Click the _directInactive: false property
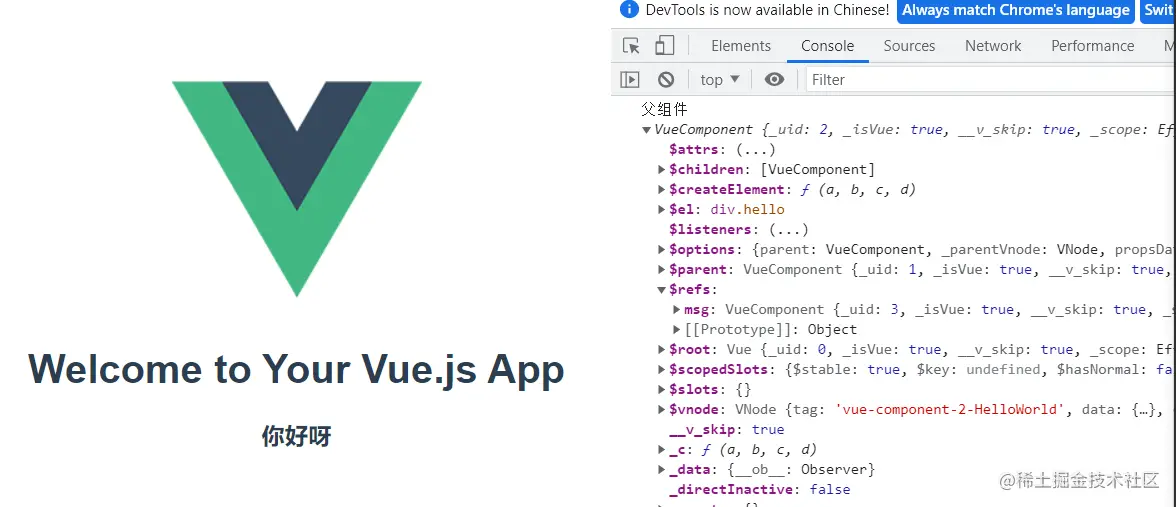Viewport: 1176px width, 507px height. click(760, 489)
